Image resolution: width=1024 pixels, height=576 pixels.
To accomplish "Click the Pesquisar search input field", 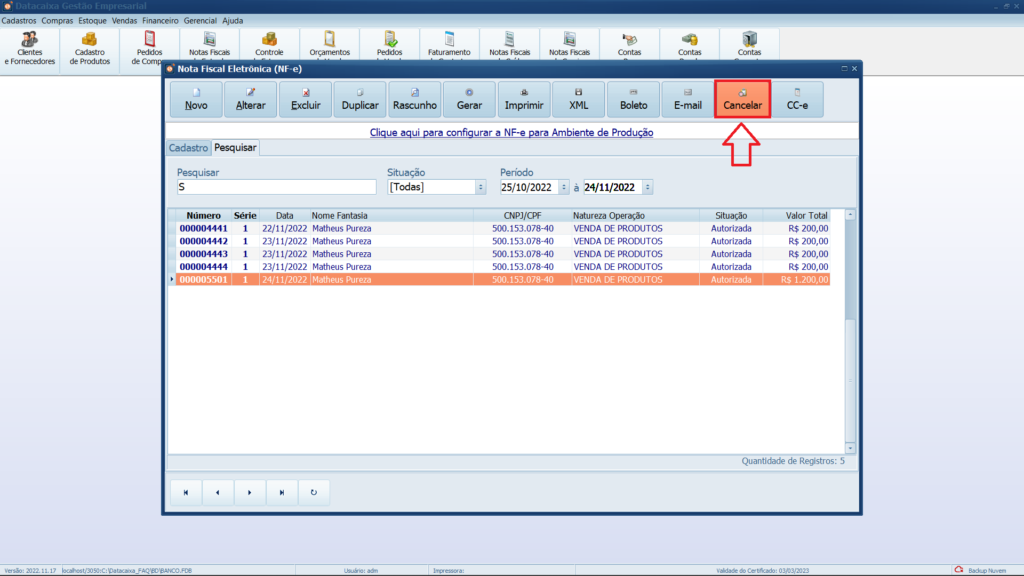I will 276,187.
